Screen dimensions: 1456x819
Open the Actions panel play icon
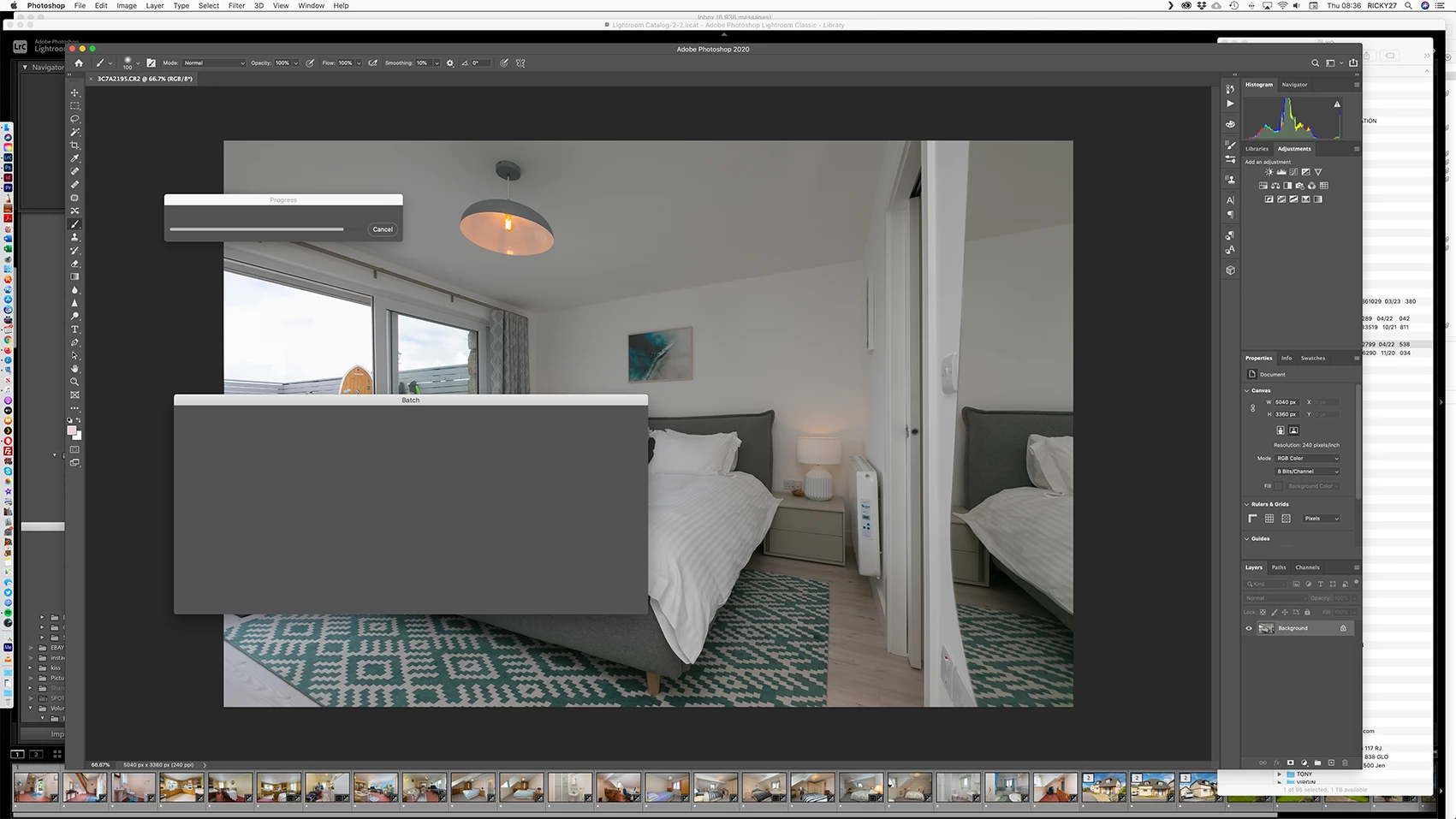1230,104
